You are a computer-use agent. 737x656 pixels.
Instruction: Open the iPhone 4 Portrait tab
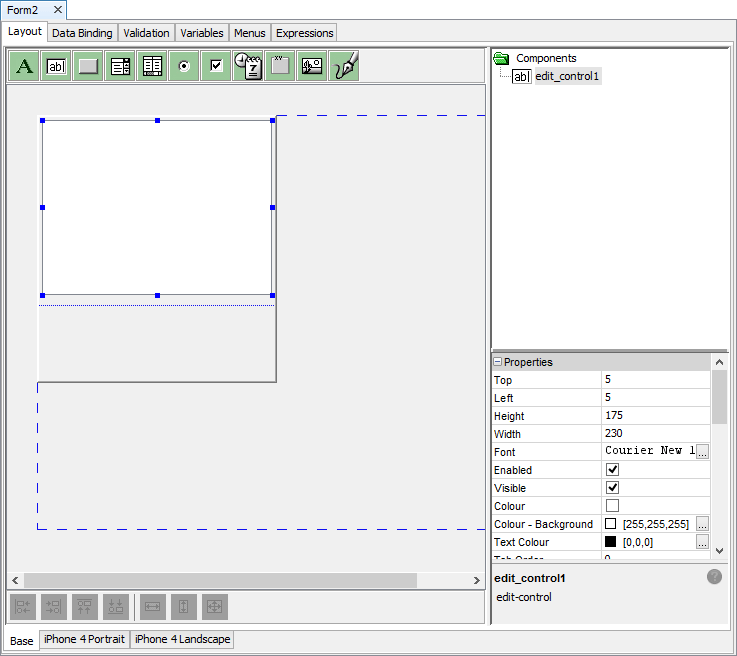[85, 639]
